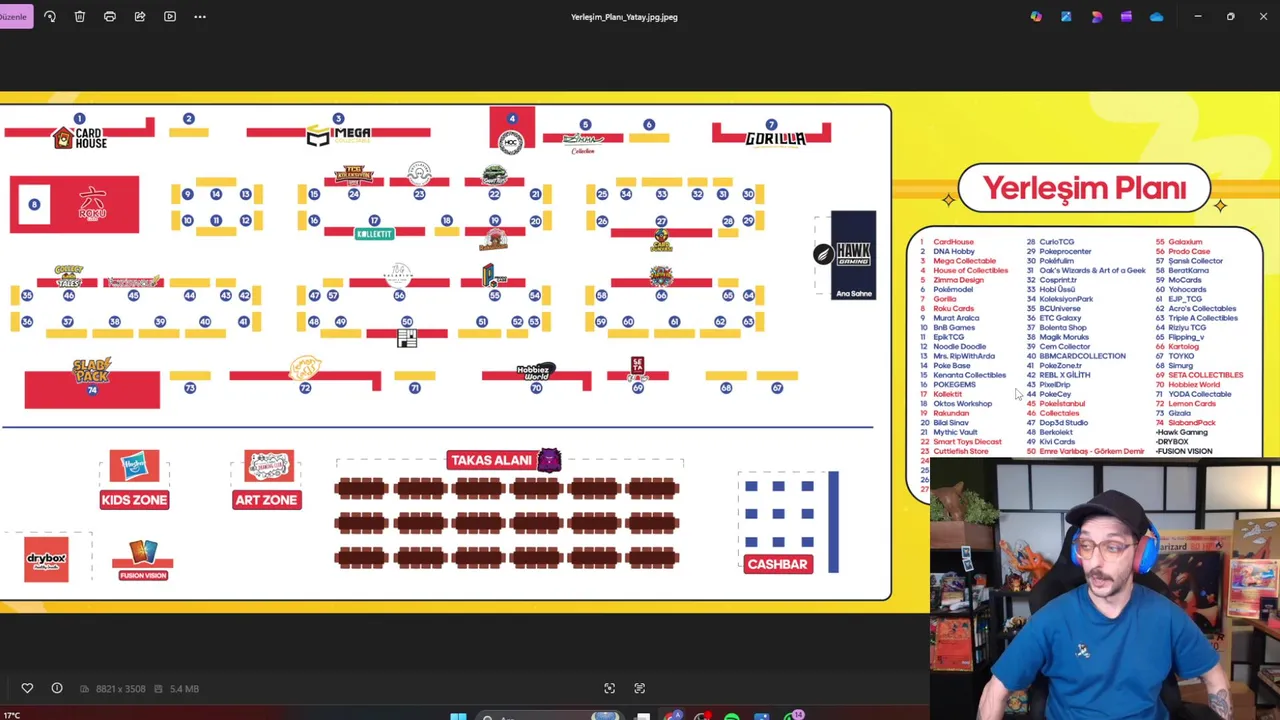The image size is (1280, 720).
Task: Open the three-dots more options menu
Action: coord(200,16)
